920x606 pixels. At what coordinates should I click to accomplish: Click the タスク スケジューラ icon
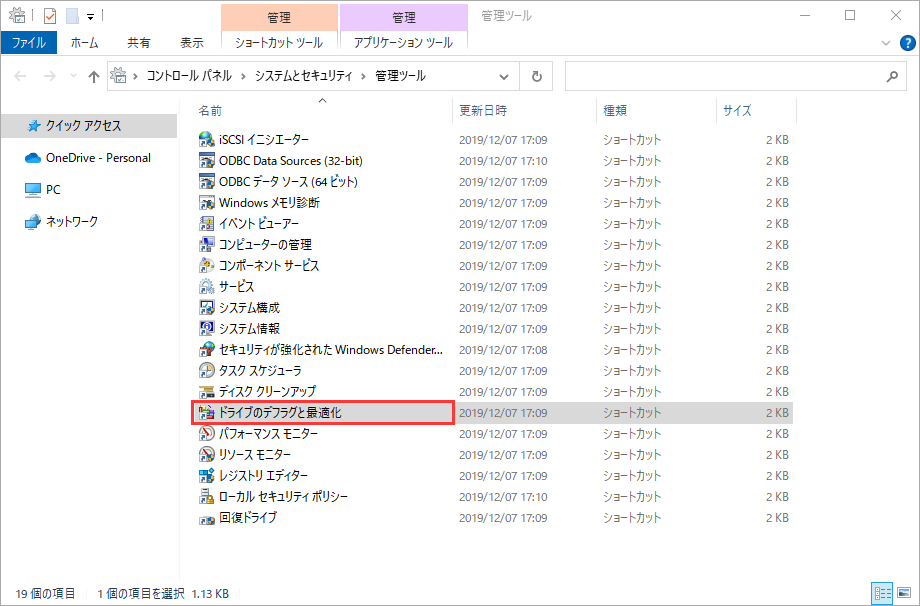coord(207,371)
